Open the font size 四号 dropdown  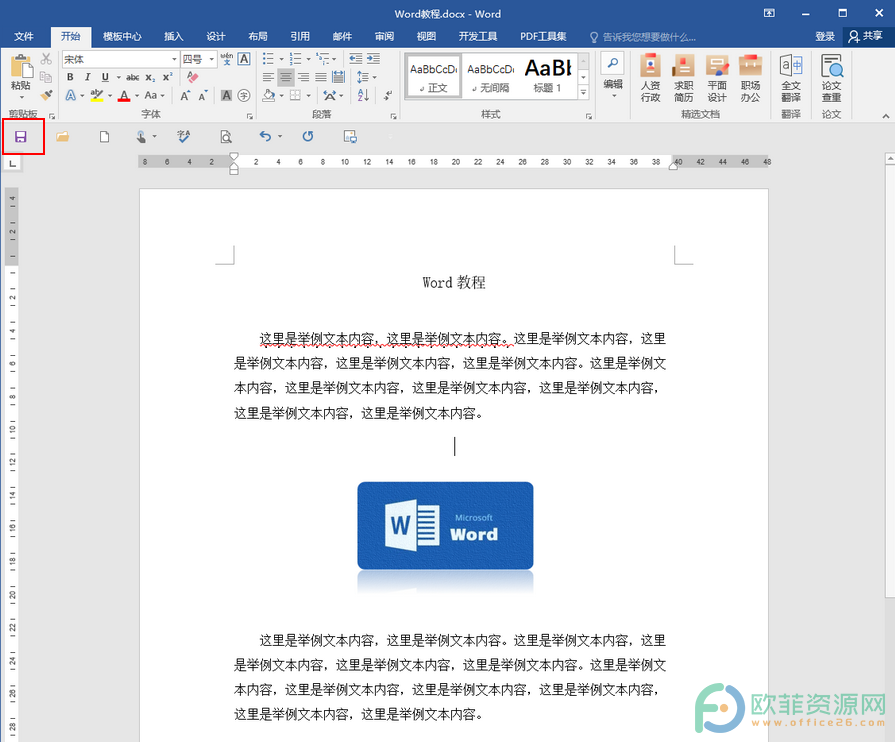tap(212, 59)
